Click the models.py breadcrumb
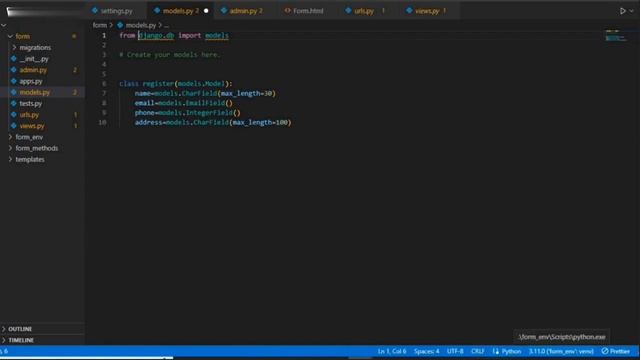 click(x=140, y=25)
